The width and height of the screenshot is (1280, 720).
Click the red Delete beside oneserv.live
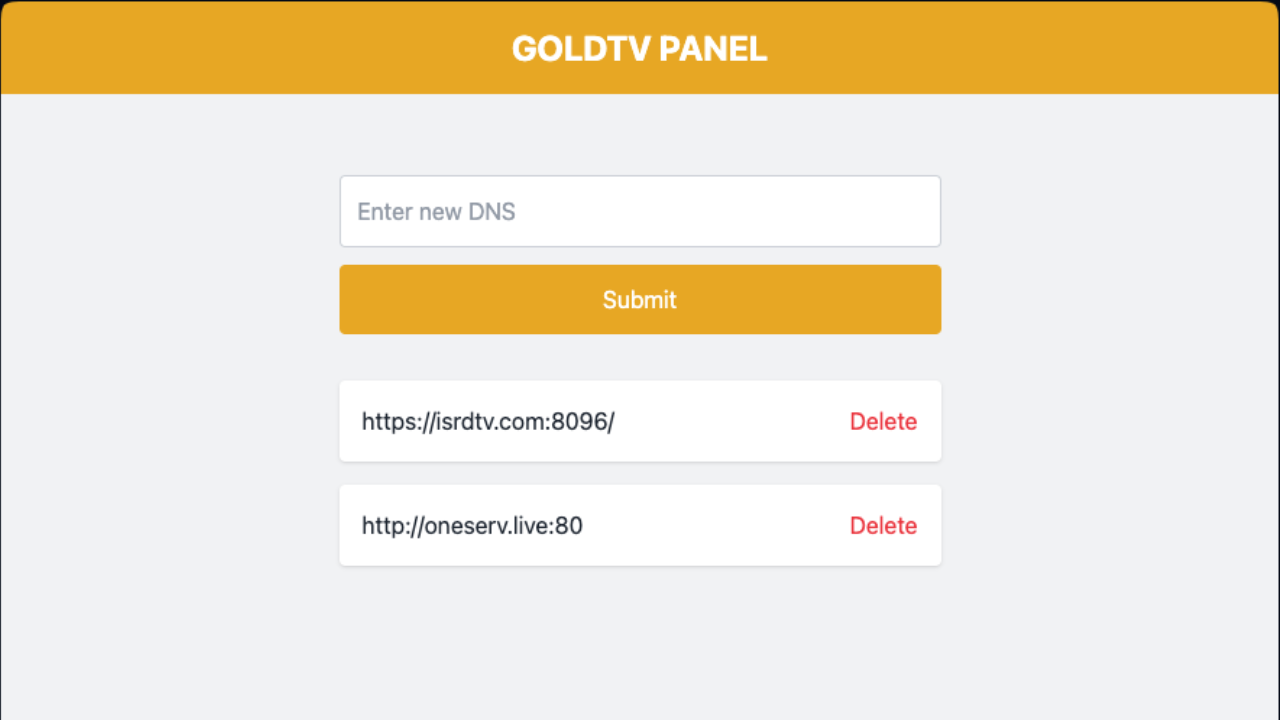click(883, 525)
